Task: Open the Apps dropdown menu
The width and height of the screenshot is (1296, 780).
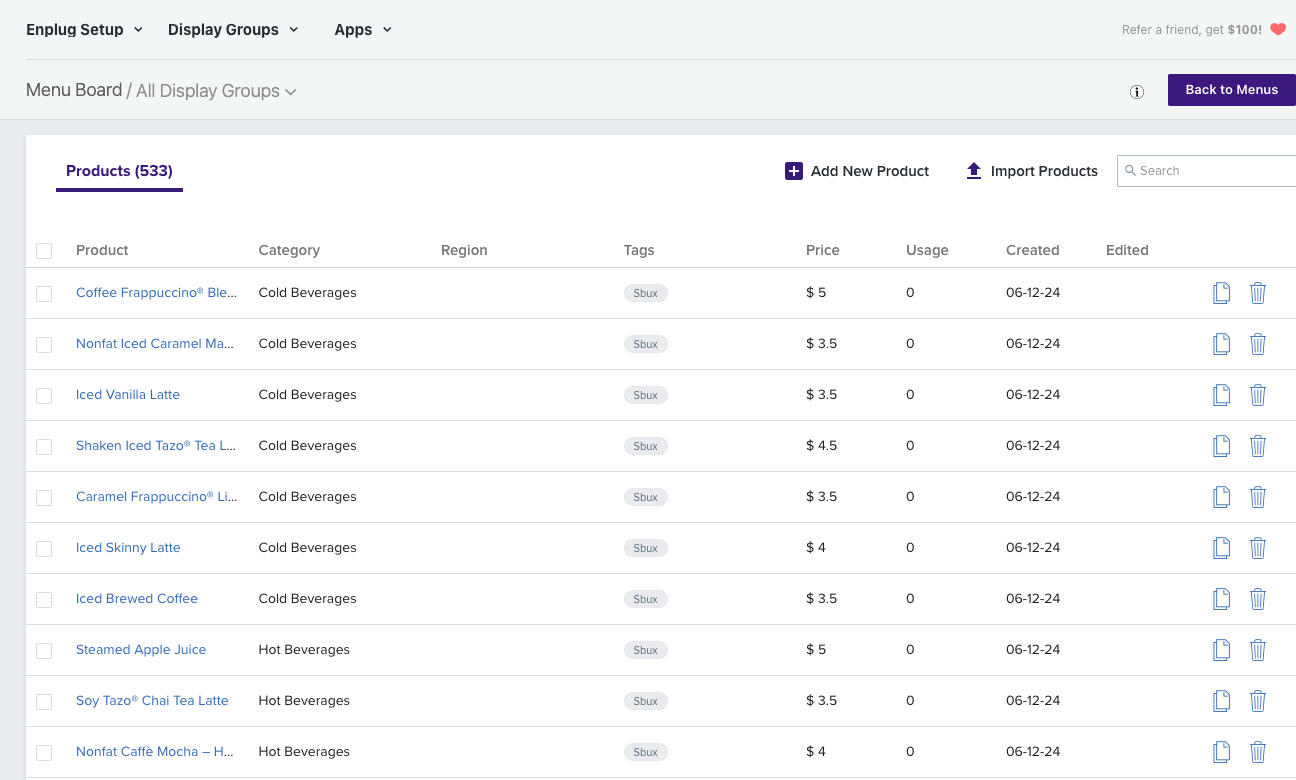Action: [x=362, y=29]
